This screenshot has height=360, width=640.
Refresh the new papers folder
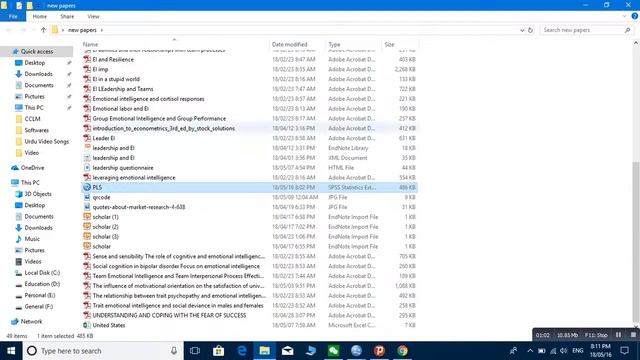tap(530, 30)
